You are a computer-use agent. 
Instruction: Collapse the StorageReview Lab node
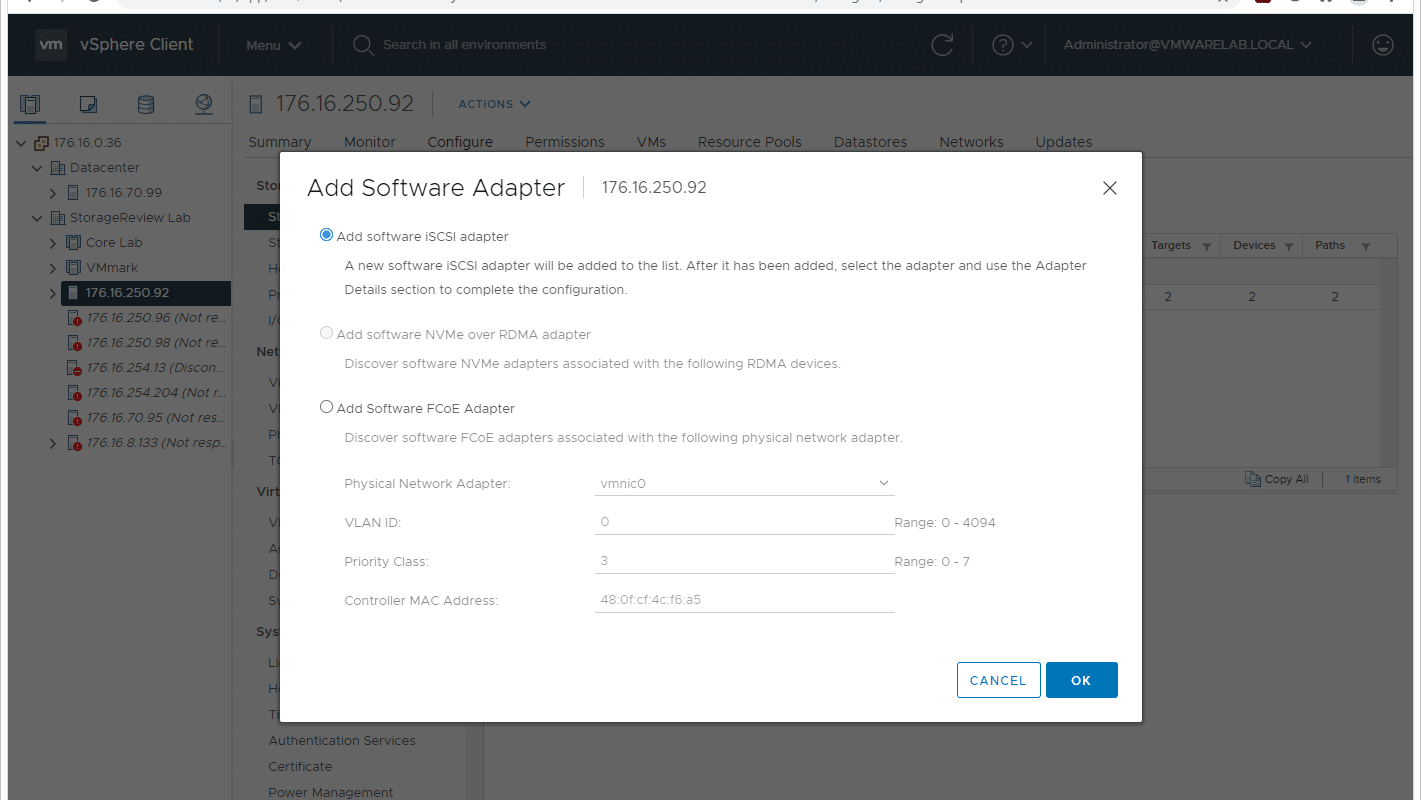tap(38, 218)
